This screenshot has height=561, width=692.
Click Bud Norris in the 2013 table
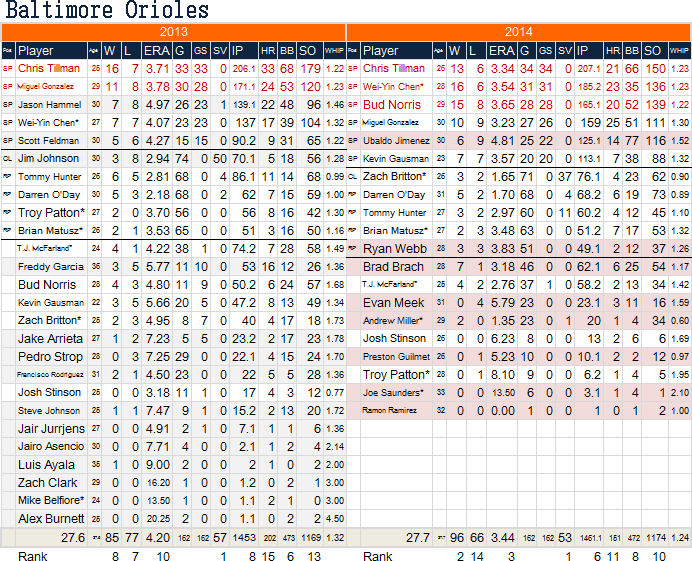coord(47,285)
